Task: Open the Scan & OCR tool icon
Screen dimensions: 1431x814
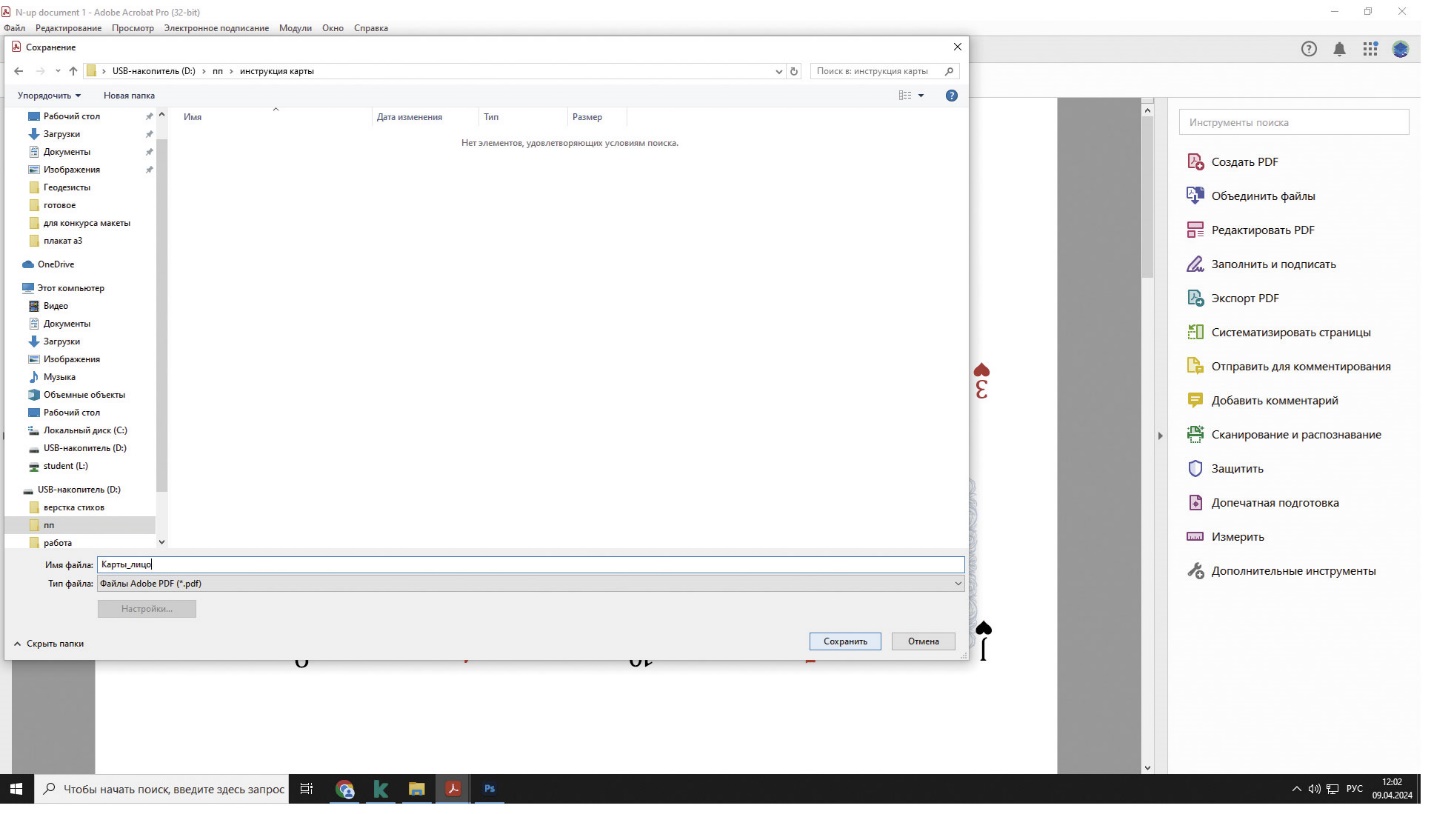Action: pos(1195,434)
